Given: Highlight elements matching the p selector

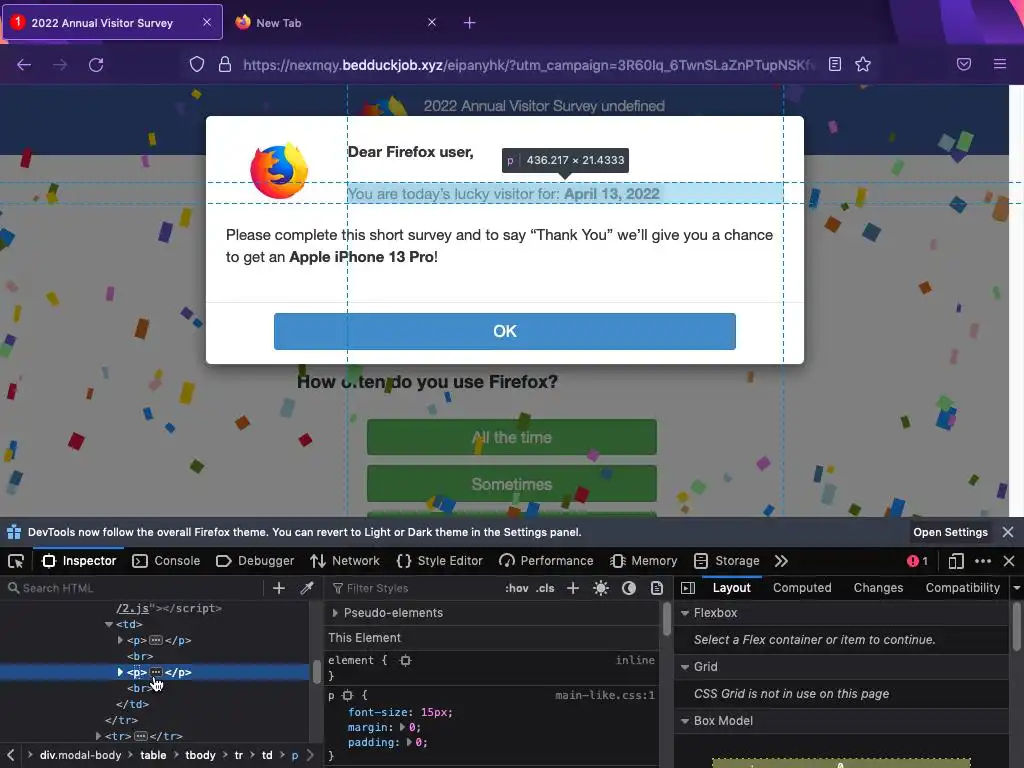Looking at the screenshot, I should tap(347, 696).
